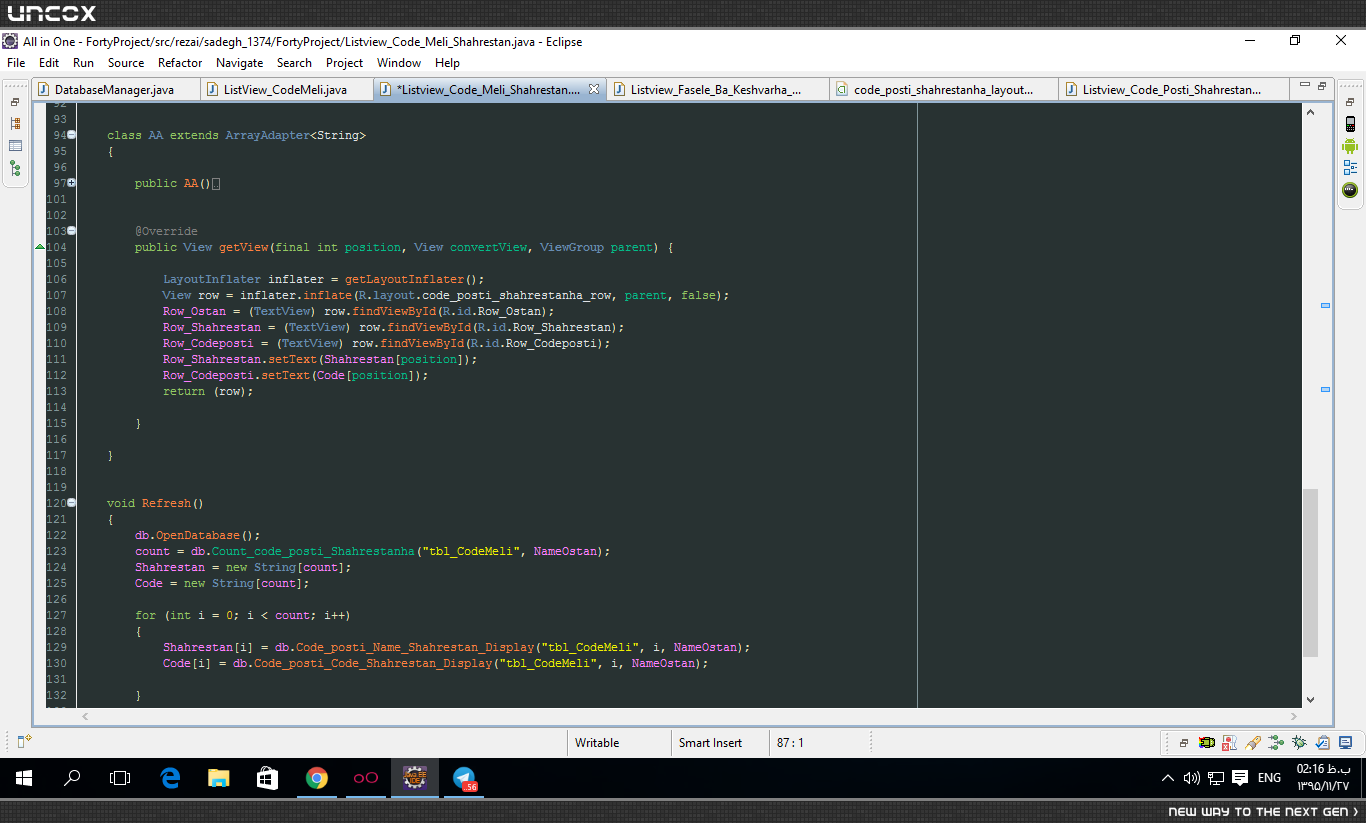The image size is (1366, 823).
Task: Open the Console monitor view icon
Action: point(1344,743)
